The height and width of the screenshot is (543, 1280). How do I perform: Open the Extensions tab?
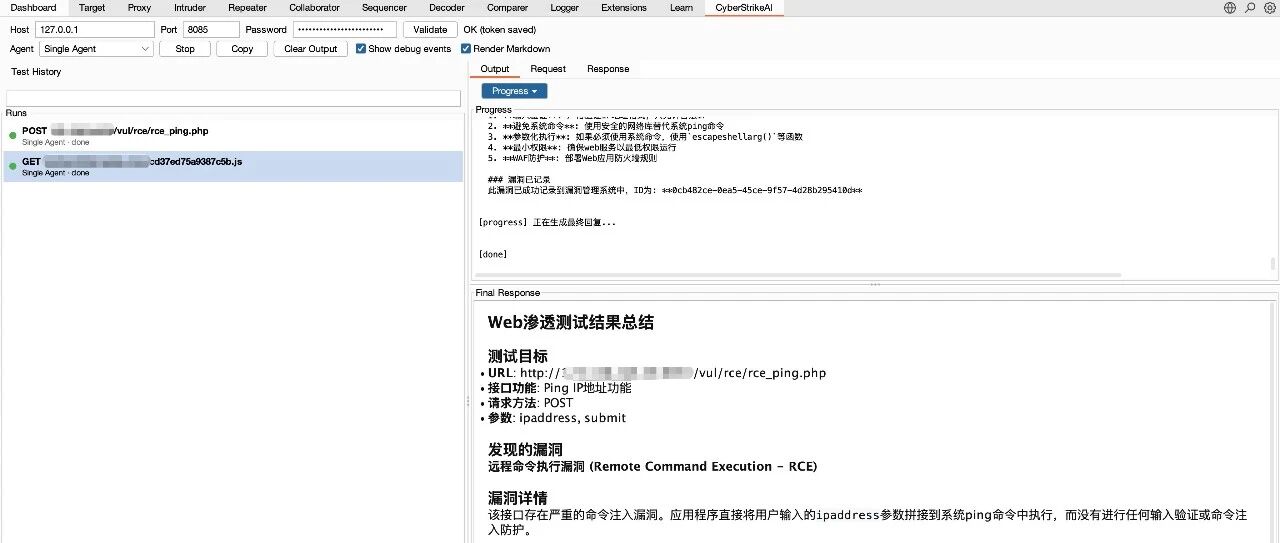pyautogui.click(x=624, y=7)
